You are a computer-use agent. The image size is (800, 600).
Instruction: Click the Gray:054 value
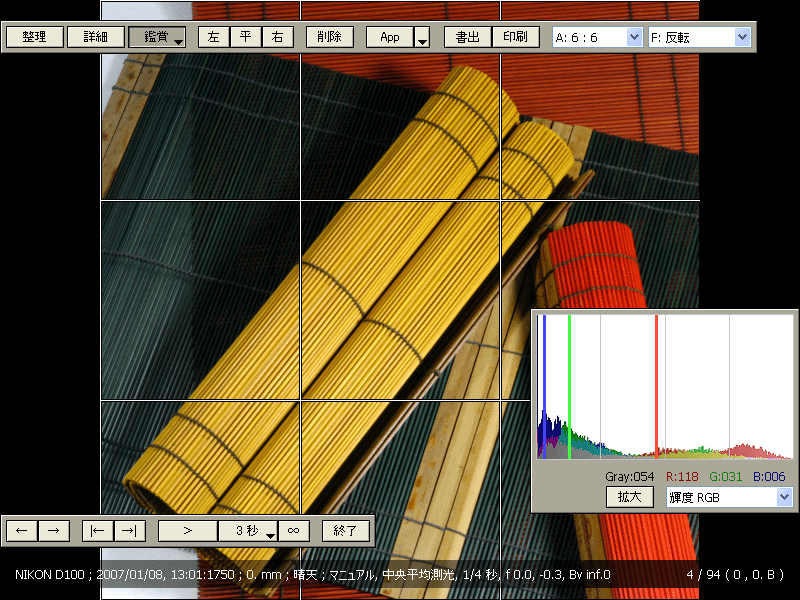click(x=630, y=477)
